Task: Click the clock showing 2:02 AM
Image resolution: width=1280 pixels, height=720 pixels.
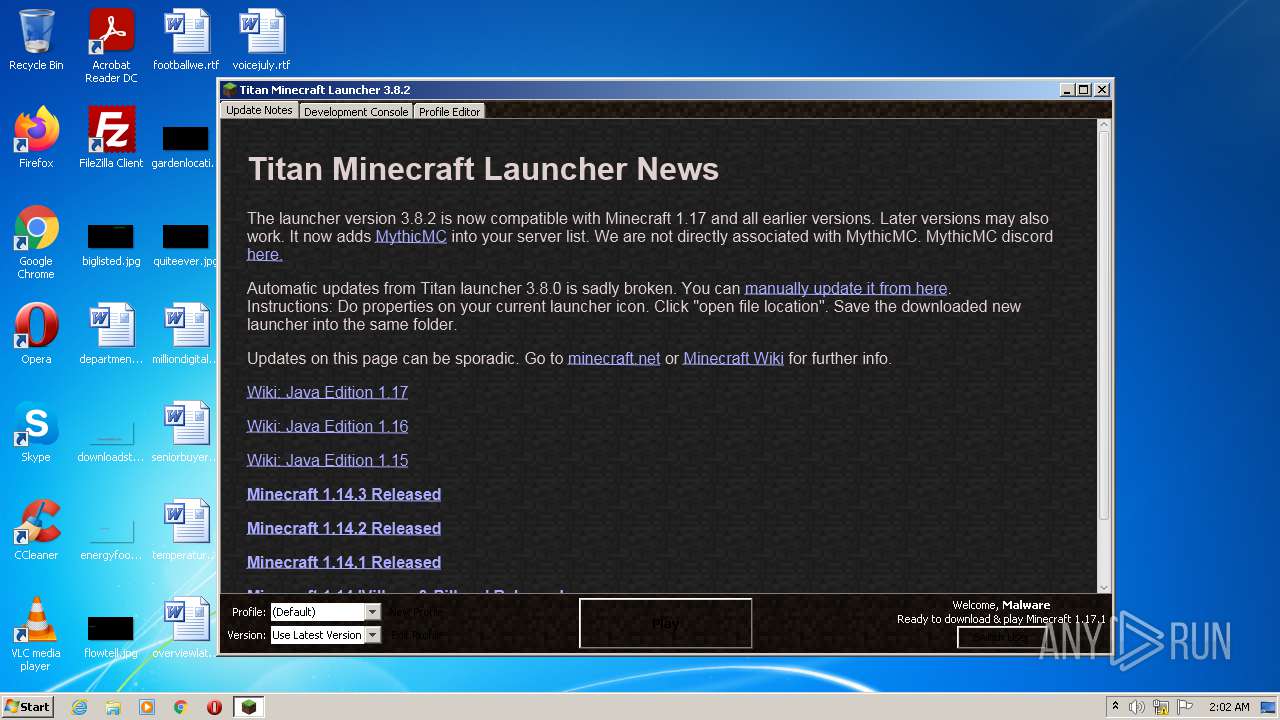Action: pyautogui.click(x=1229, y=707)
